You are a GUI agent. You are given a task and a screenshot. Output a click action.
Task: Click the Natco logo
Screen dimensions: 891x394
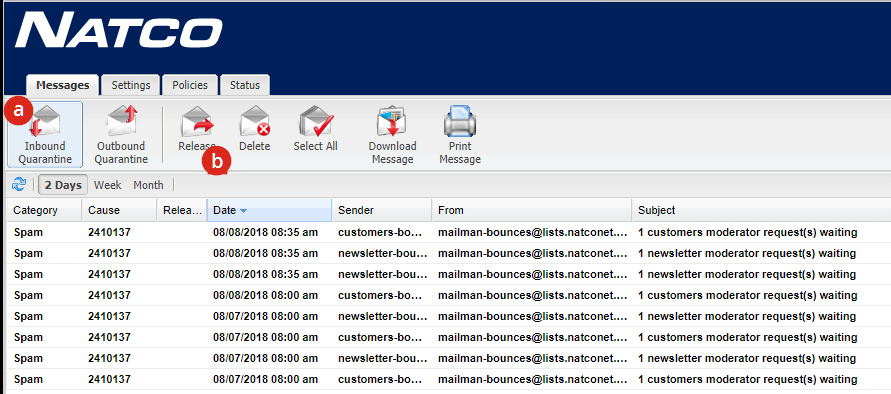click(119, 30)
